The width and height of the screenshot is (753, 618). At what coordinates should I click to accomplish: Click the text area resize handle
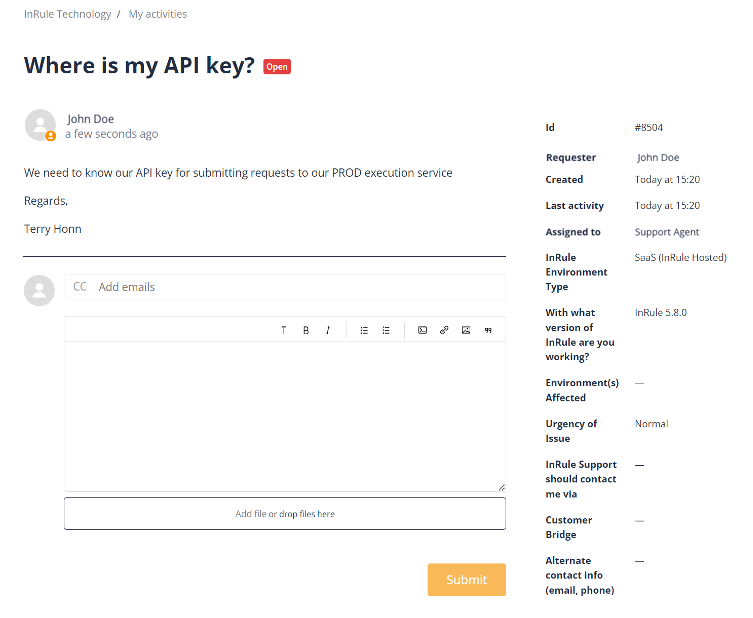coord(501,487)
